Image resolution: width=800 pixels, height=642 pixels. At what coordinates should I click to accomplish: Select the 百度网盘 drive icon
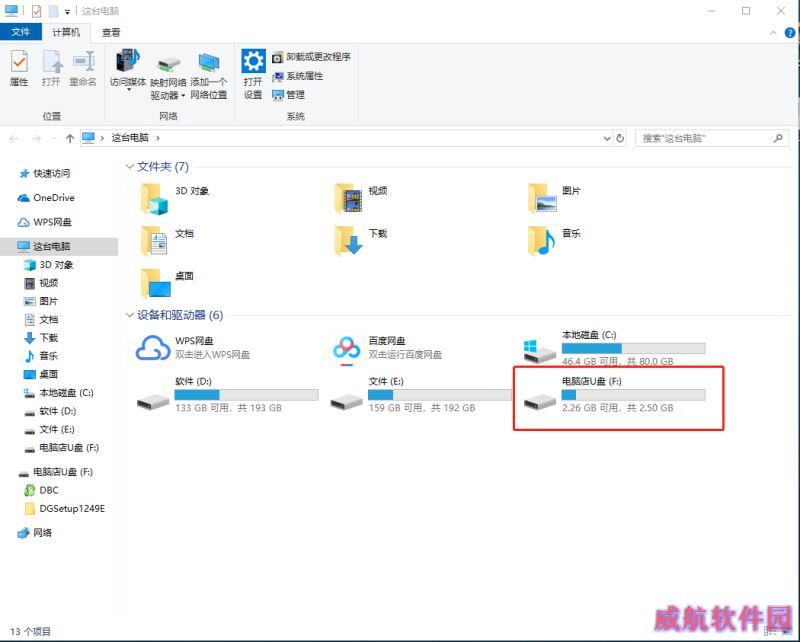click(x=347, y=350)
